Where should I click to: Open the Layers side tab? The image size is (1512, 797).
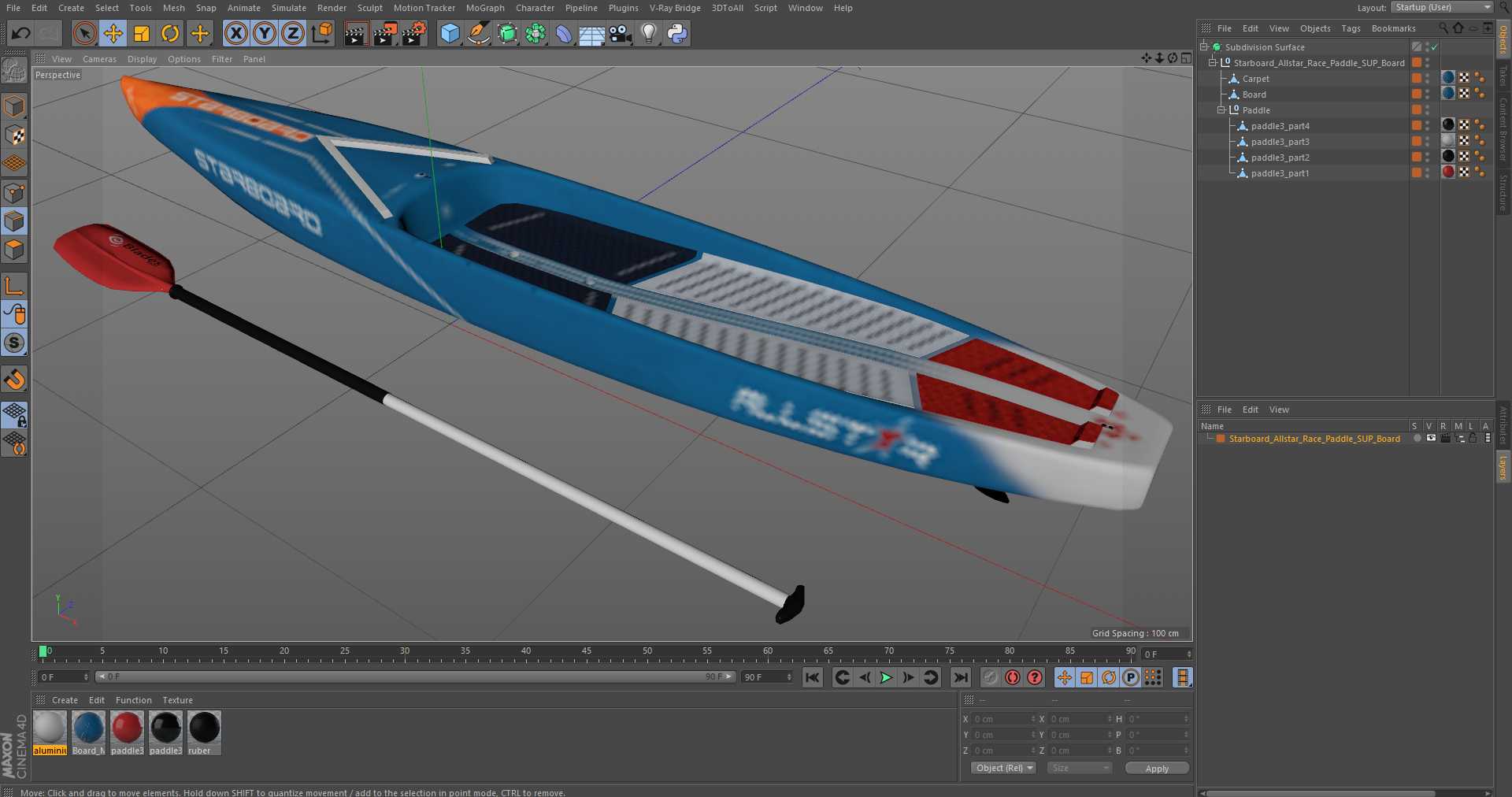point(1503,466)
